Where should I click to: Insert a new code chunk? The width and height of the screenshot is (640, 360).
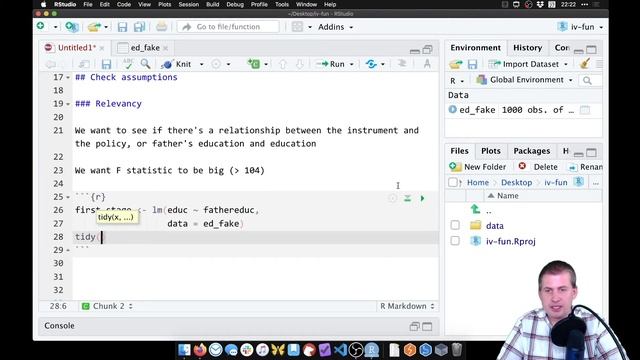254,64
